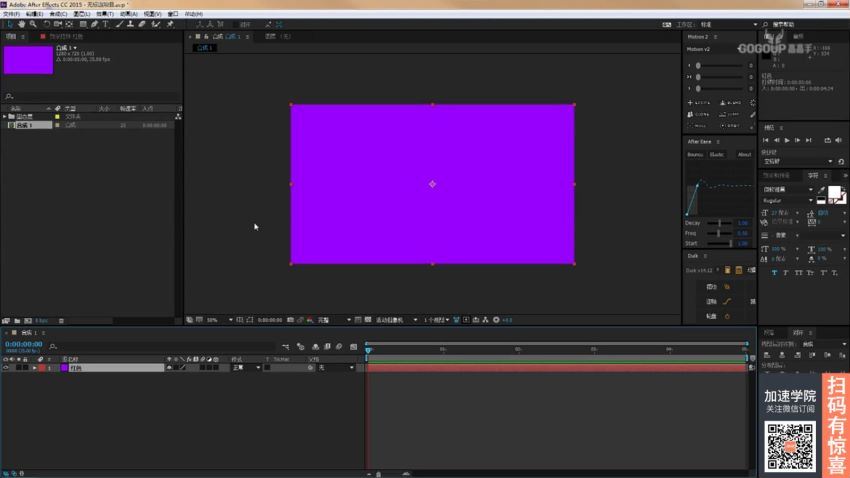This screenshot has width=850, height=478.
Task: Click the new composition icon in Project panel
Action: pos(28,321)
